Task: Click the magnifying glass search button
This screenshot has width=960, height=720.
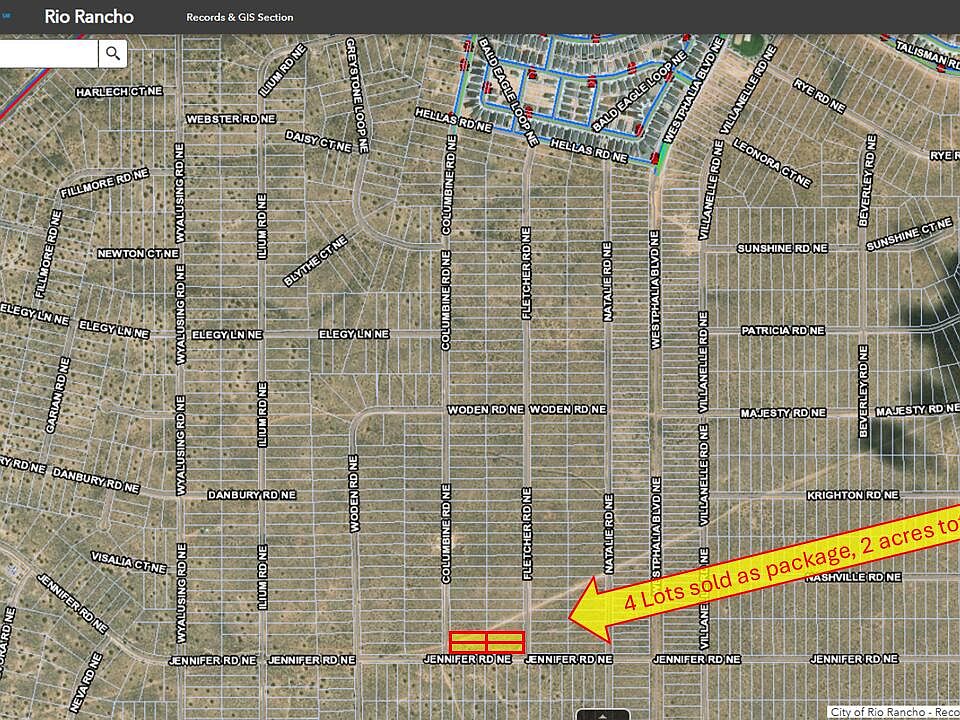Action: pos(113,54)
